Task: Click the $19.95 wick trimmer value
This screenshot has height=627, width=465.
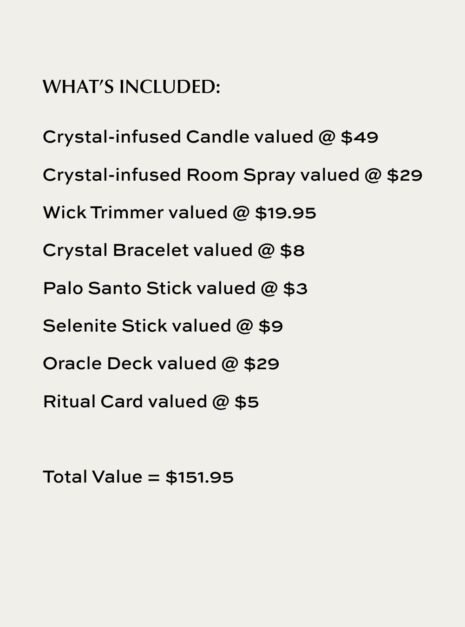Action: tap(285, 213)
